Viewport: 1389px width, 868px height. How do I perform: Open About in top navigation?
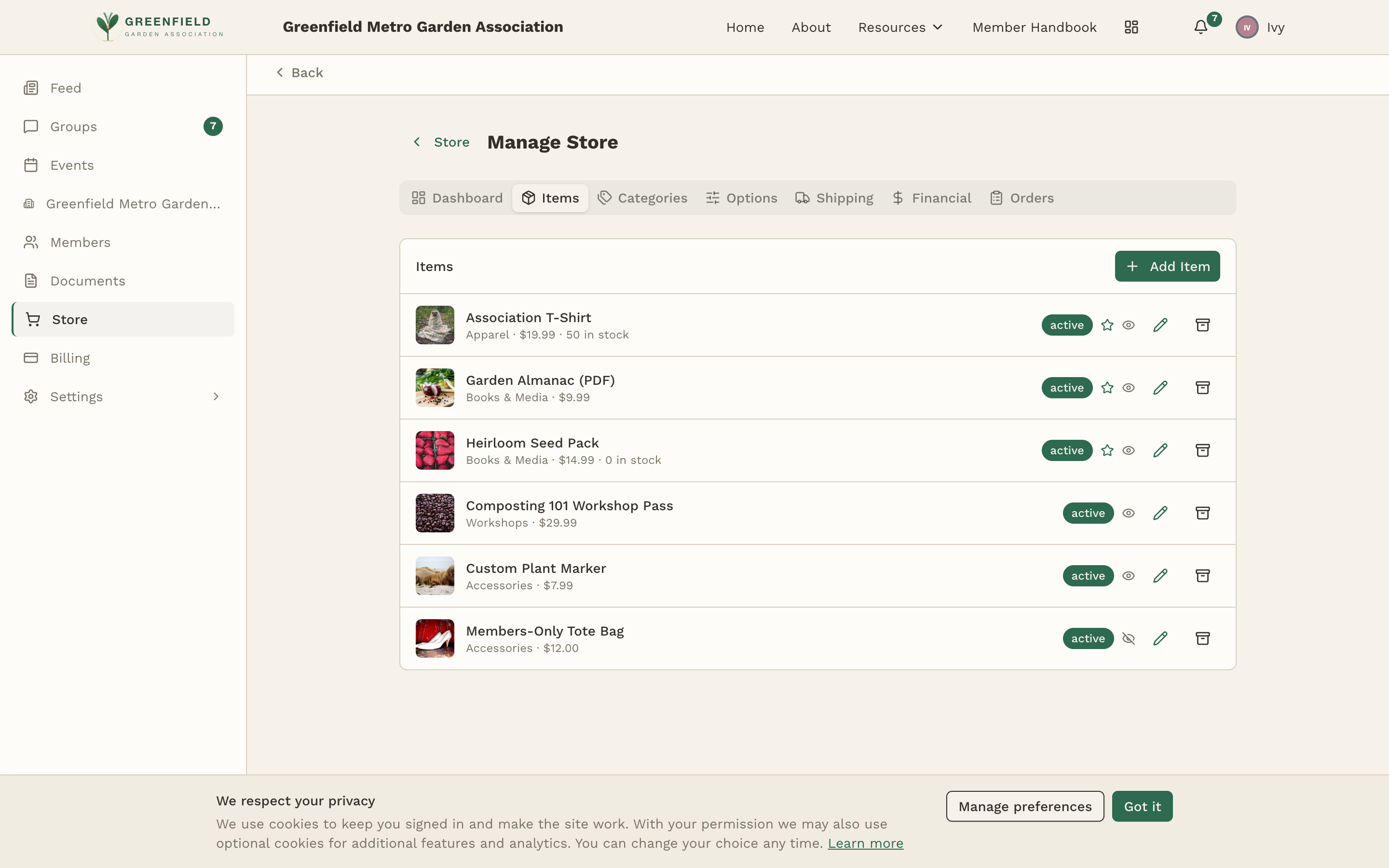click(x=811, y=27)
